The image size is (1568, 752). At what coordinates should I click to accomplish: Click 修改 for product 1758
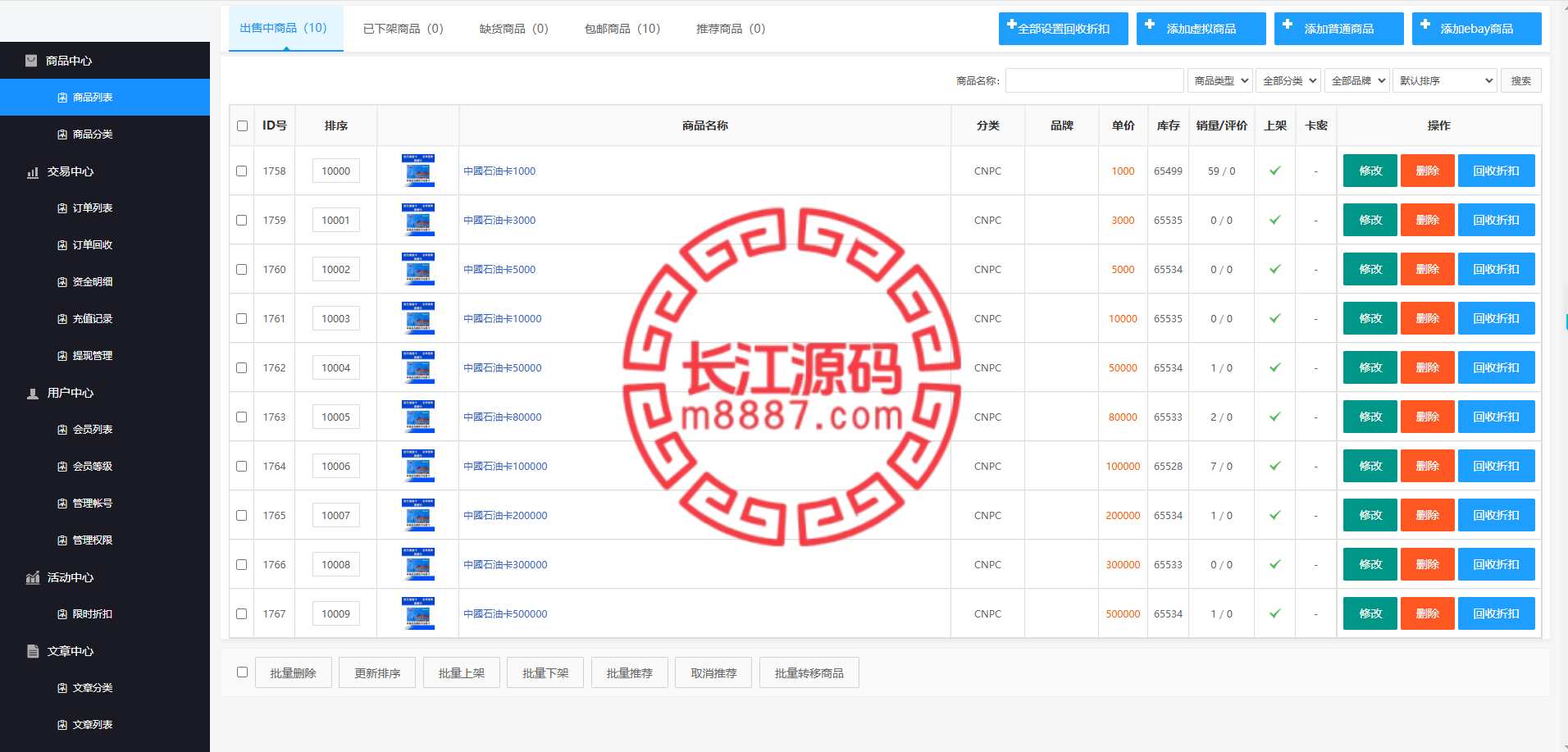point(1370,171)
